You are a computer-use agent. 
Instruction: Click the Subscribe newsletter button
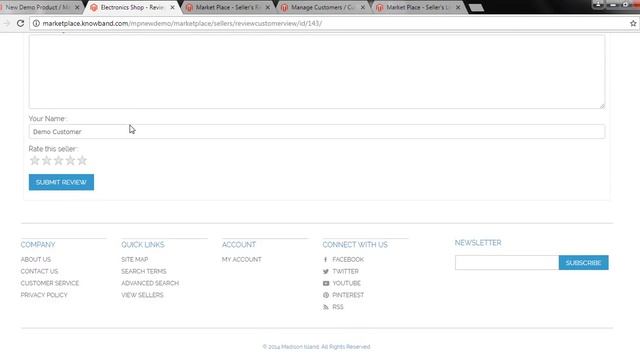click(x=584, y=262)
